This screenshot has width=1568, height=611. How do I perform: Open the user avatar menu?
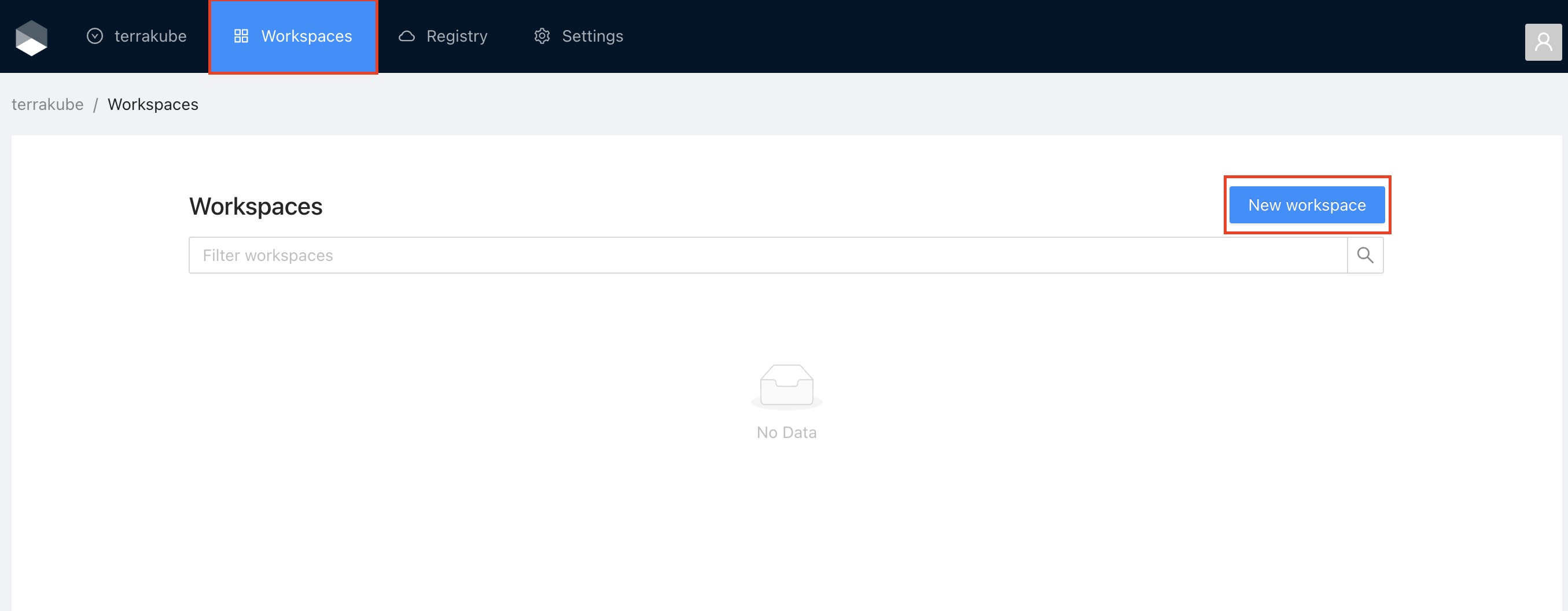[1543, 42]
